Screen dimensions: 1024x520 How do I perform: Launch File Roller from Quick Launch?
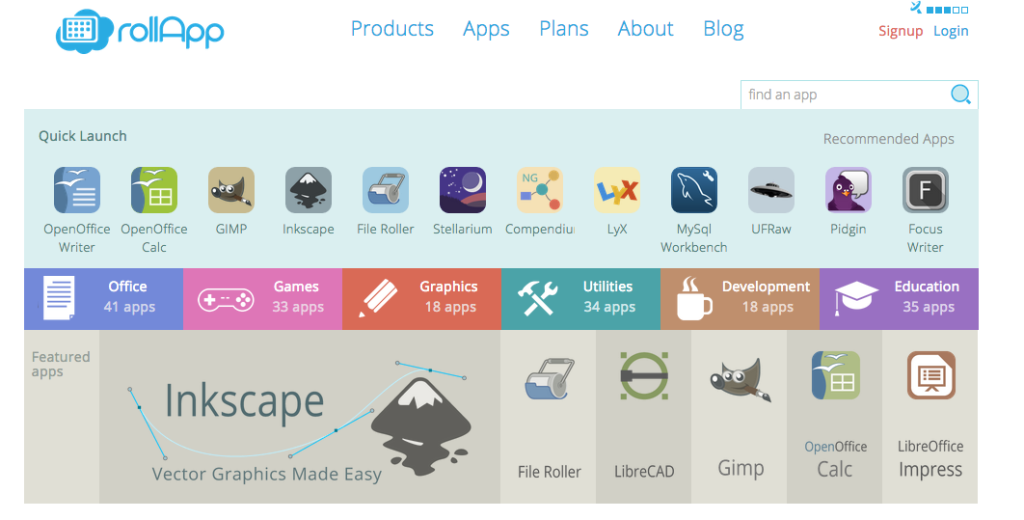(385, 190)
